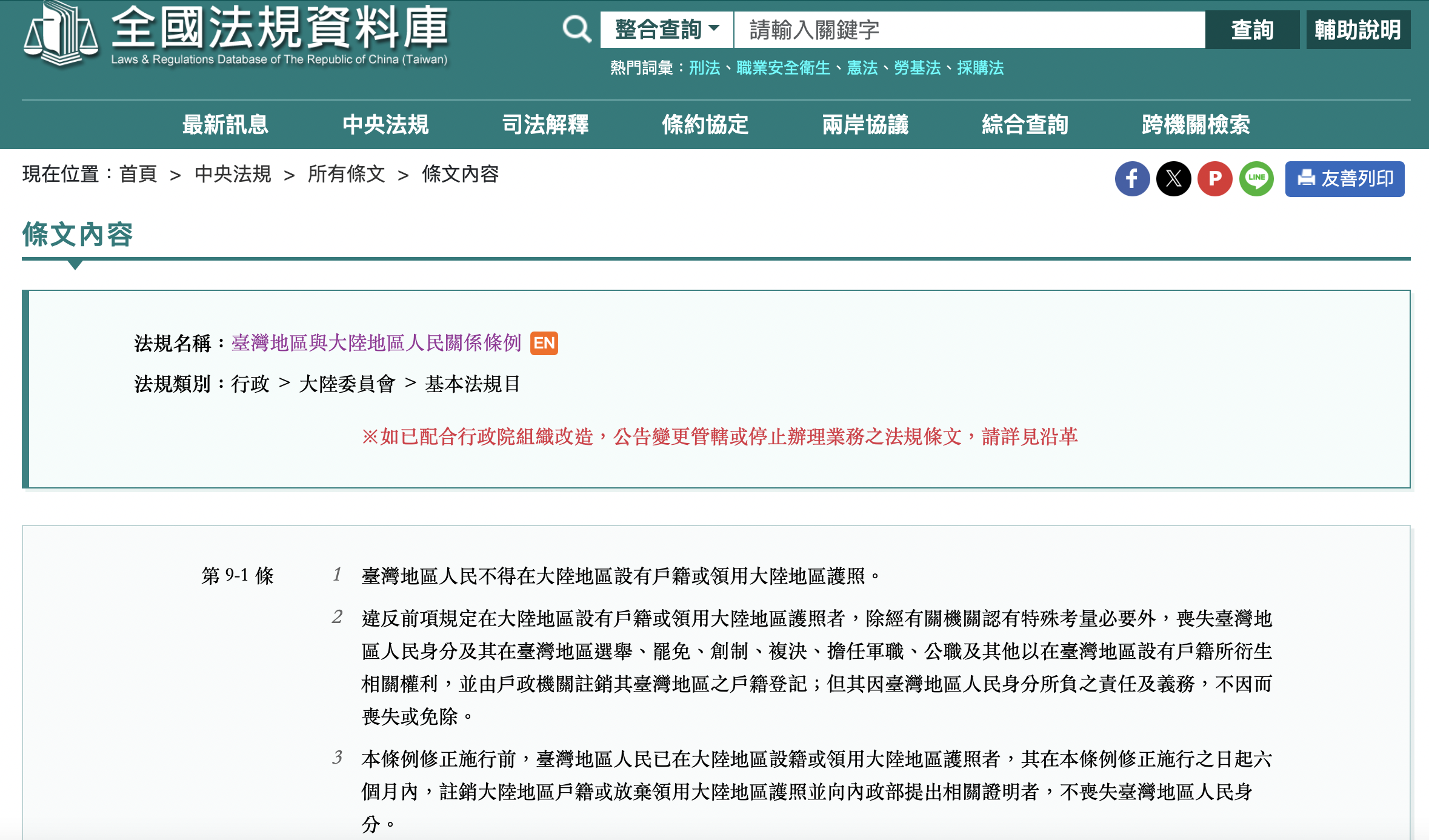Select hot keyword 刑法
The image size is (1429, 840).
(x=704, y=68)
